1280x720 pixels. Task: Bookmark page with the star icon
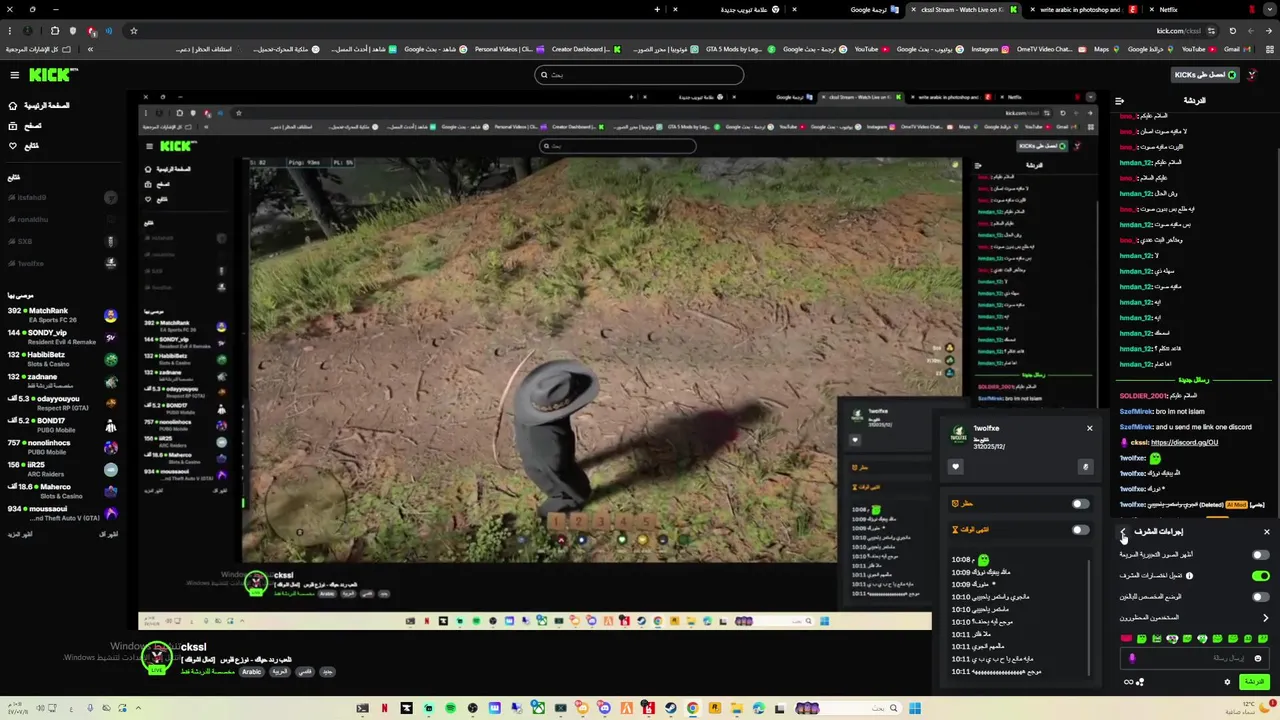coord(133,31)
